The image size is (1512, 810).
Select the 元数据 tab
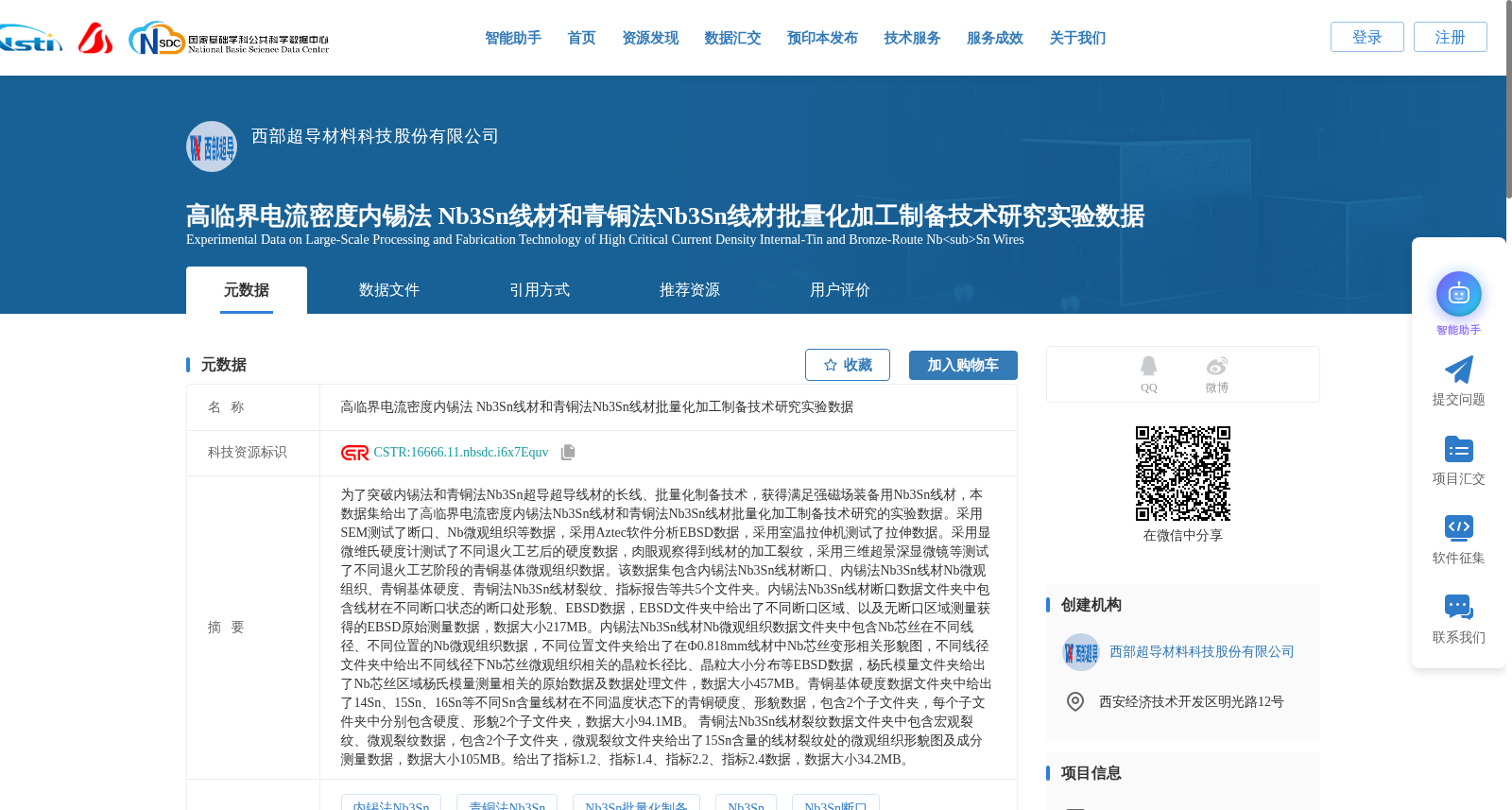(x=247, y=290)
